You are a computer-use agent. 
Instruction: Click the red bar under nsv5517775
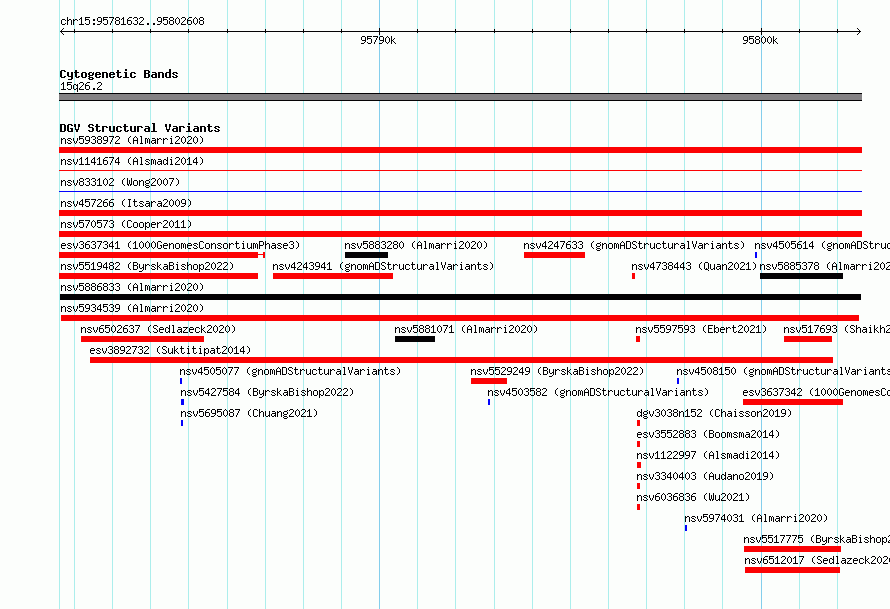tap(792, 549)
